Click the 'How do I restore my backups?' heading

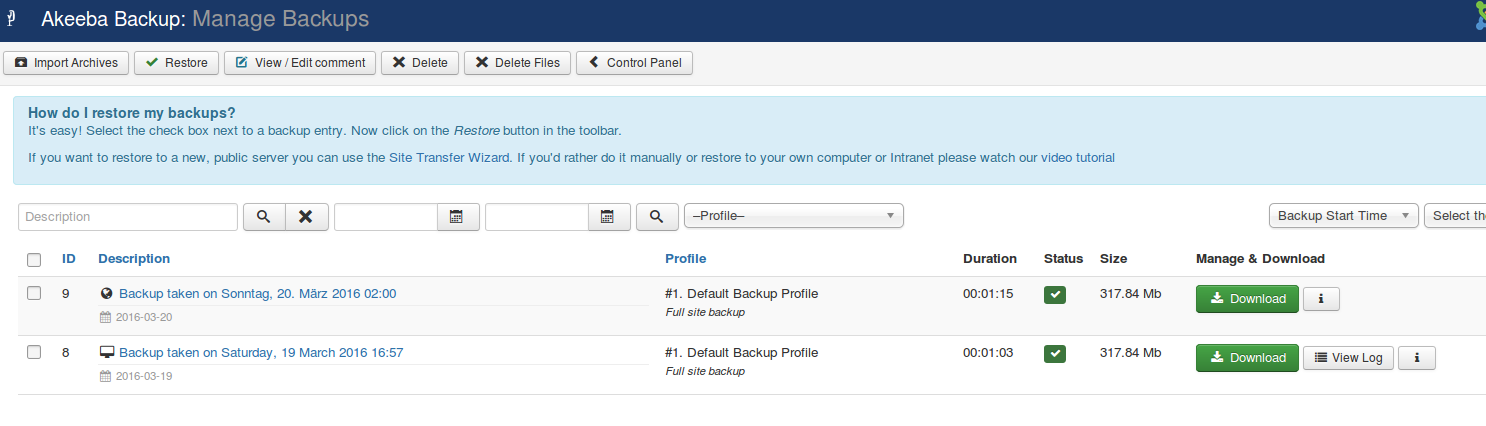tap(132, 113)
